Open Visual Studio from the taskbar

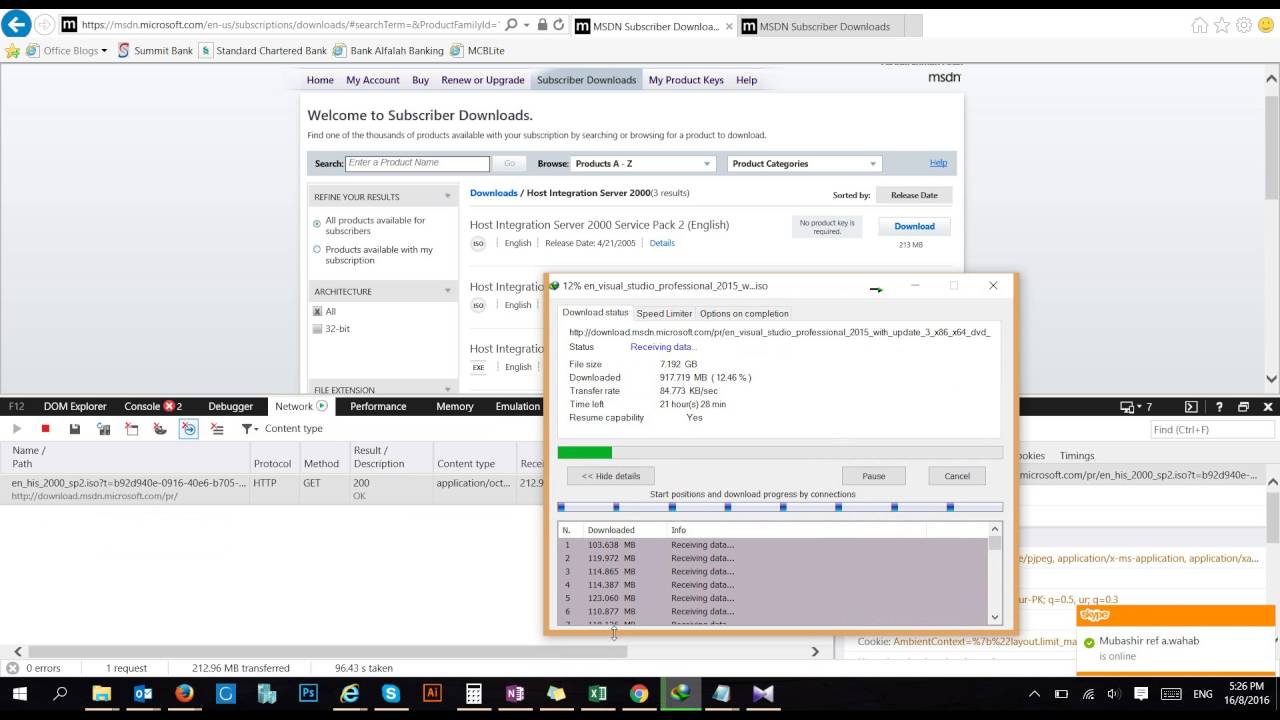pyautogui.click(x=763, y=693)
